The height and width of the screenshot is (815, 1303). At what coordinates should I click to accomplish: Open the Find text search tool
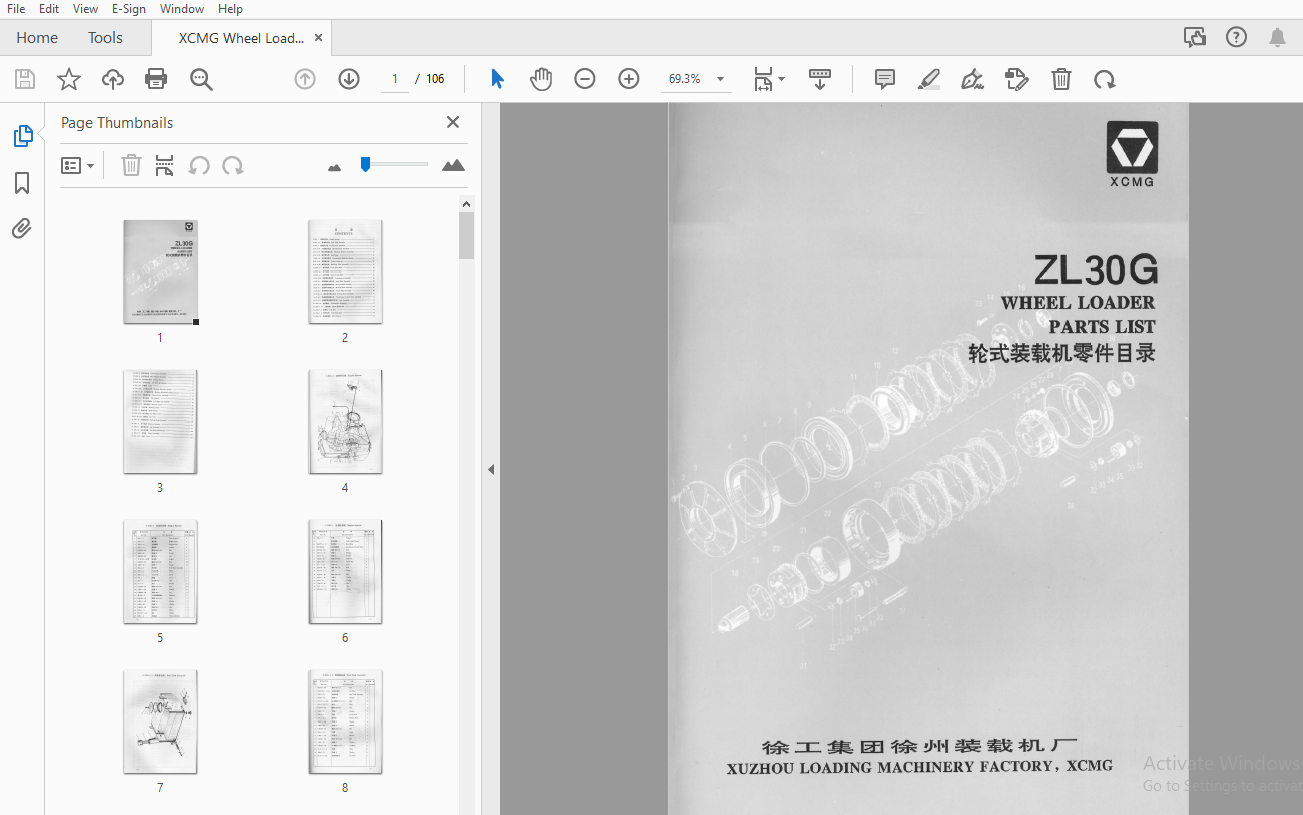coord(202,79)
